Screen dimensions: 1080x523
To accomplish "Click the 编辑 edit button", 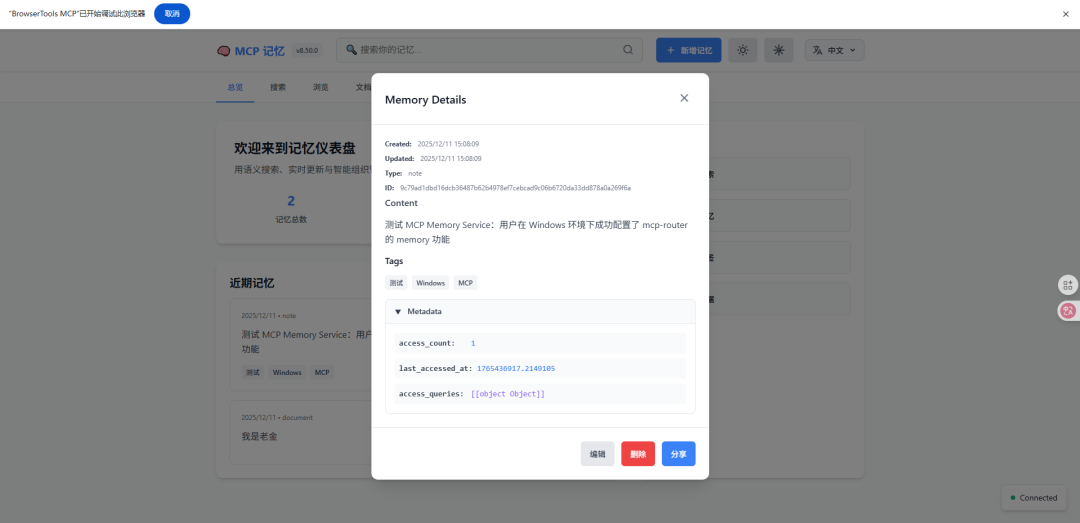I will point(598,454).
